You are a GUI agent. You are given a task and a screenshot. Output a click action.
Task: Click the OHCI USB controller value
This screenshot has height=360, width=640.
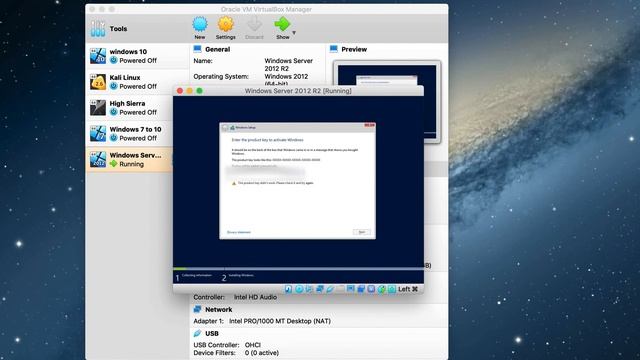tap(253, 345)
